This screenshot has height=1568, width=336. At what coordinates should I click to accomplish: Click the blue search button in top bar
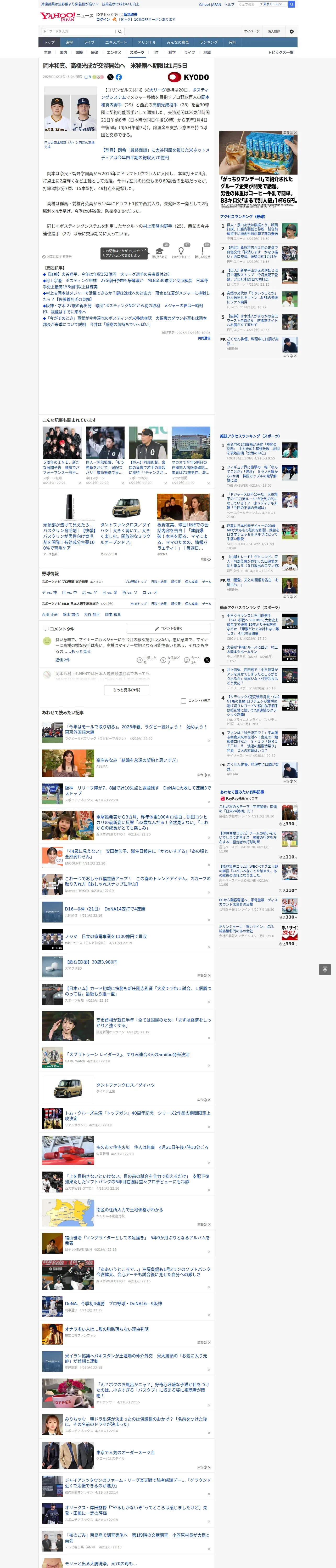(292, 4)
